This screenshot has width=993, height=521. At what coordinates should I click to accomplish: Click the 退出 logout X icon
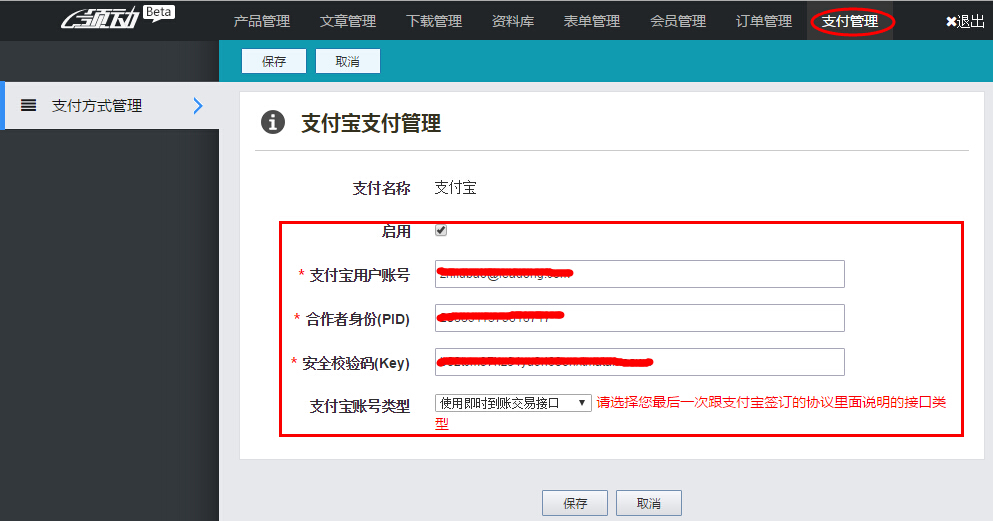pyautogui.click(x=951, y=21)
